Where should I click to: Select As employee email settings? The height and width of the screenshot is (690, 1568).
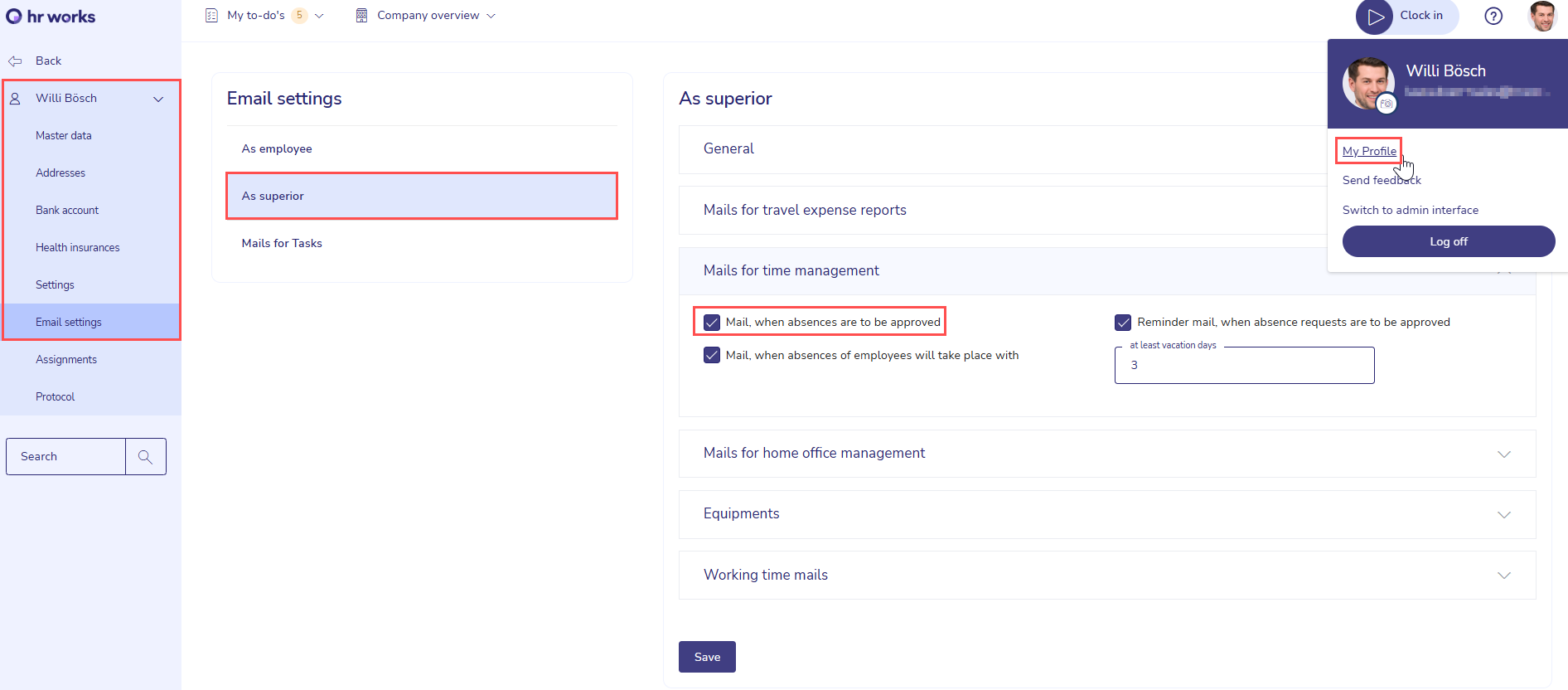click(x=277, y=149)
